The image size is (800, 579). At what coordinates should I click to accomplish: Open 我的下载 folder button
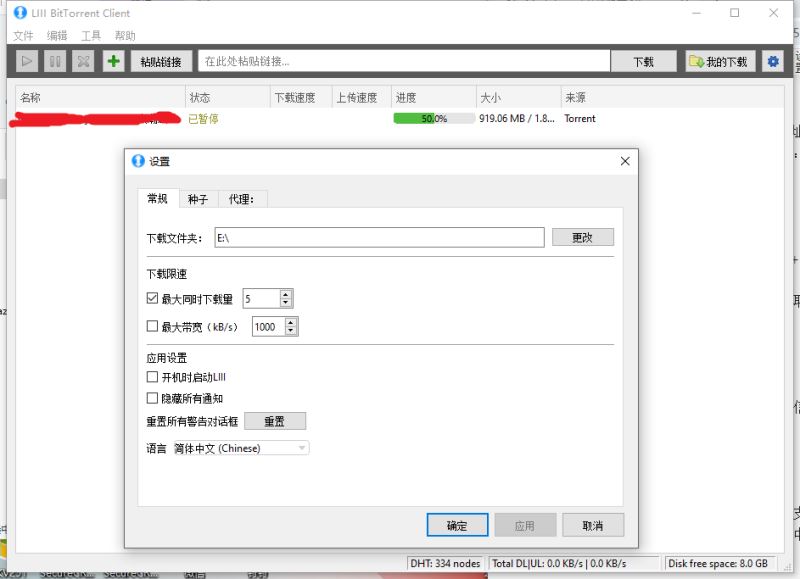[x=720, y=62]
